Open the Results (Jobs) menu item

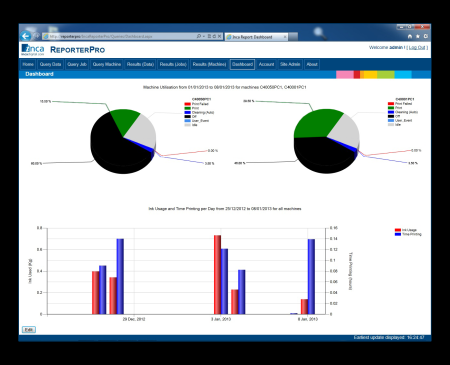point(173,64)
